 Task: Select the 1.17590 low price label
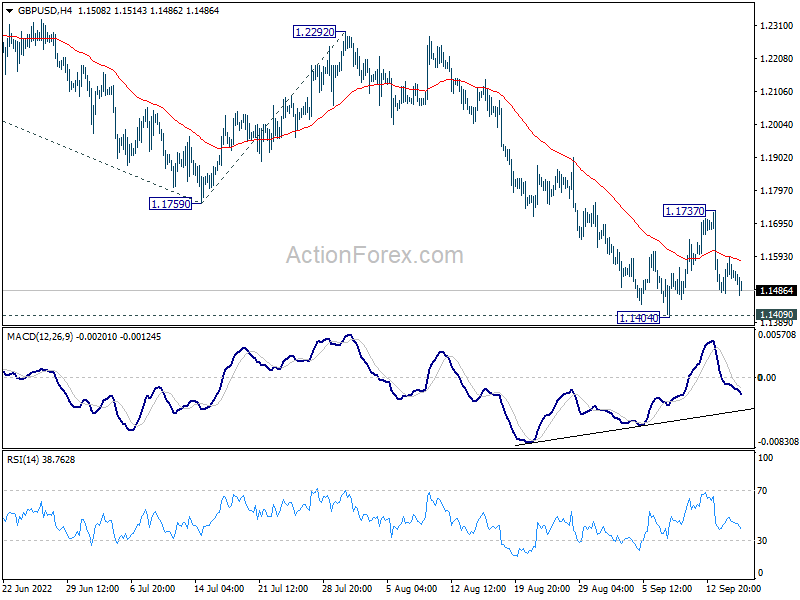[x=170, y=204]
